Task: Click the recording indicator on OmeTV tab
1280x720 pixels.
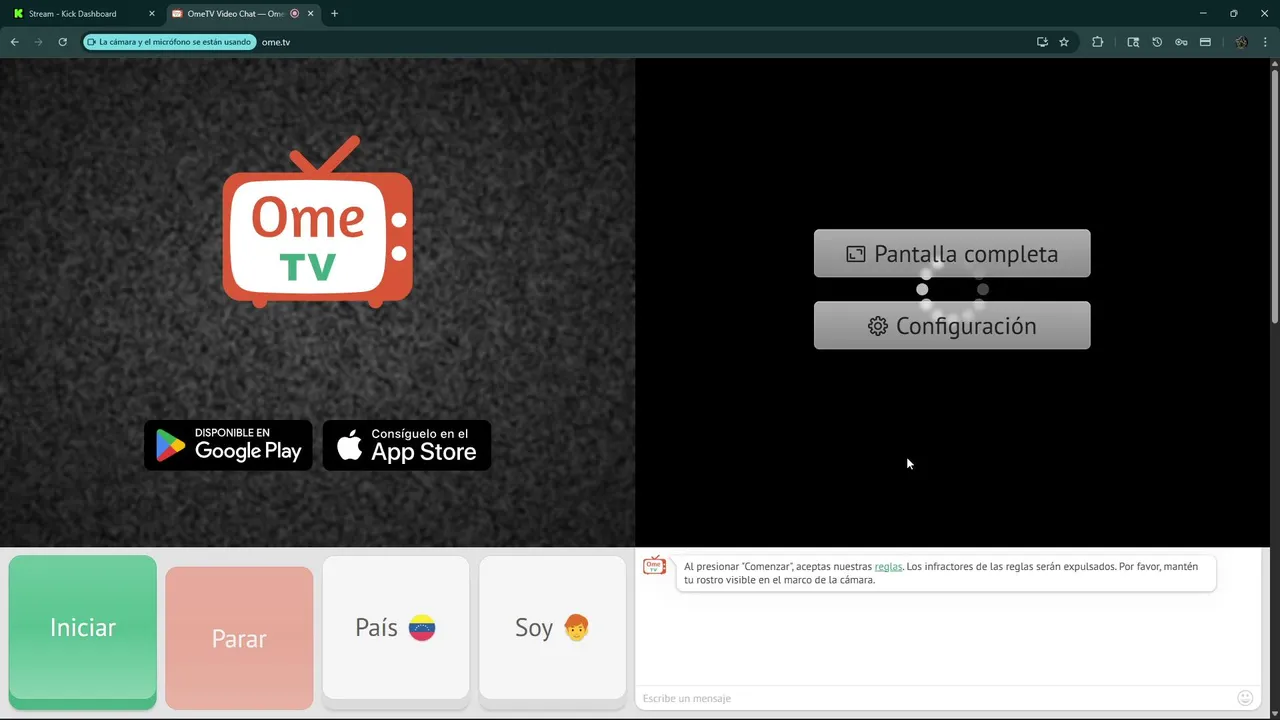Action: [294, 14]
